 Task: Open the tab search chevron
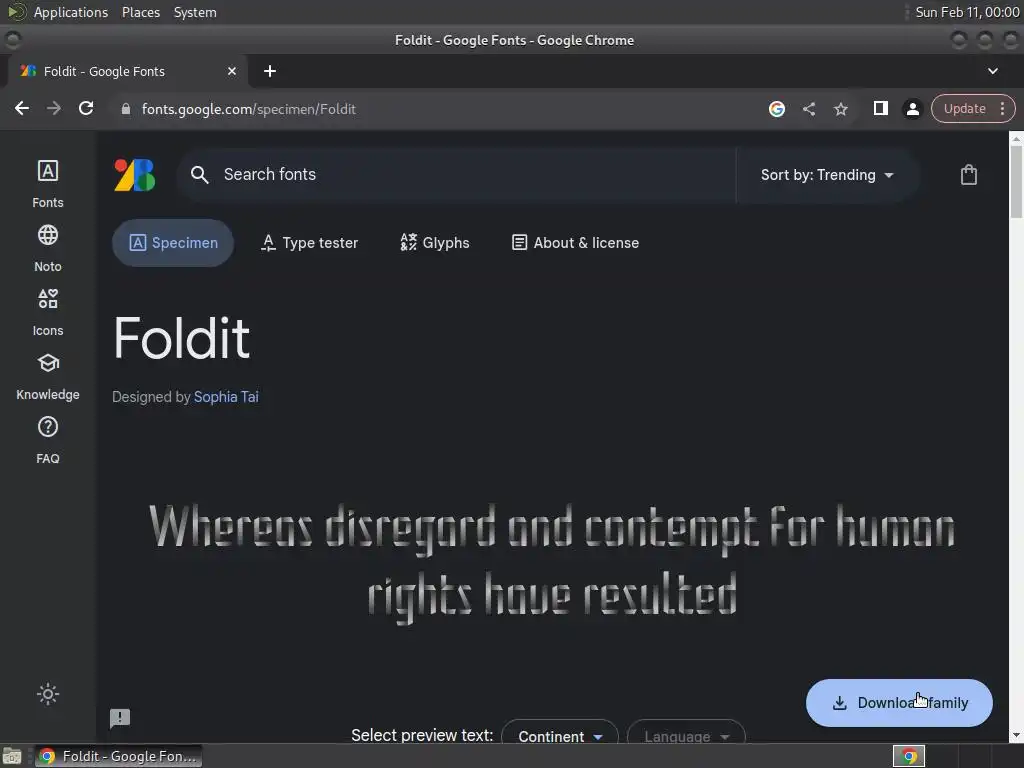click(993, 71)
